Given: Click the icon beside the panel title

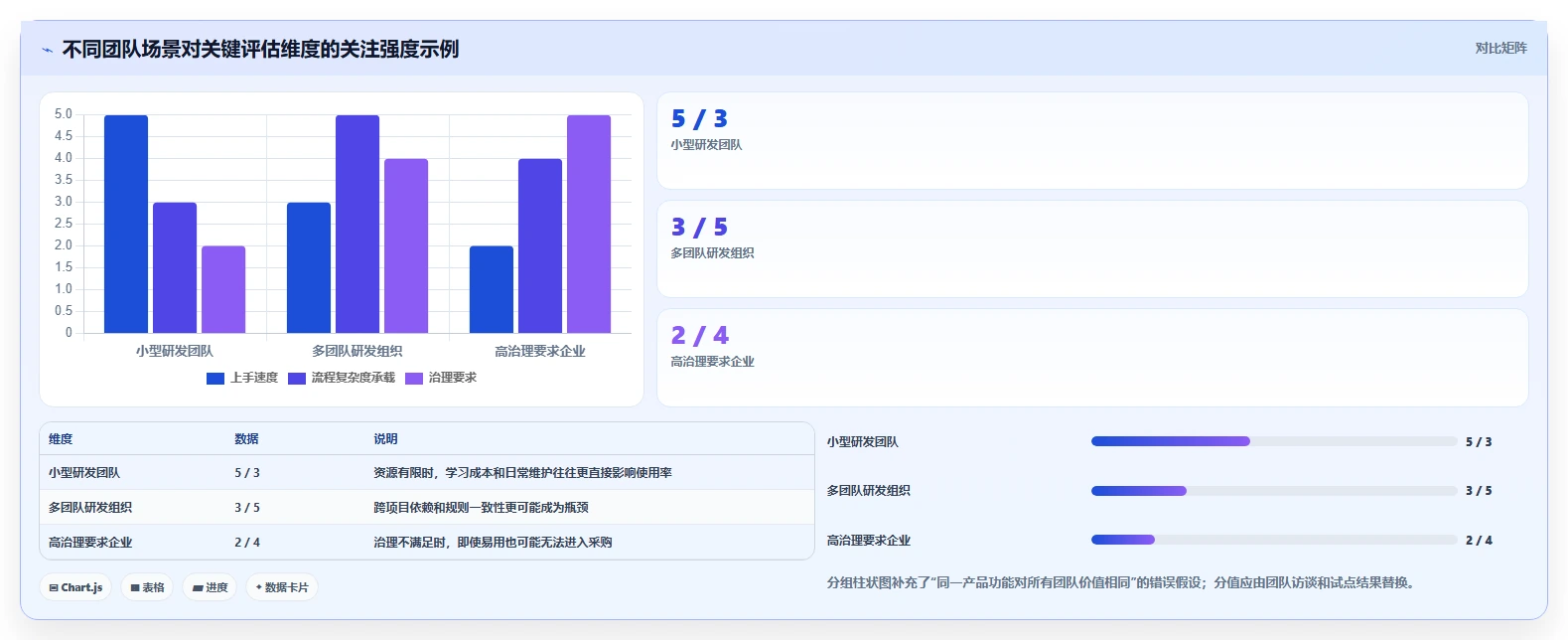Looking at the screenshot, I should pyautogui.click(x=47, y=50).
